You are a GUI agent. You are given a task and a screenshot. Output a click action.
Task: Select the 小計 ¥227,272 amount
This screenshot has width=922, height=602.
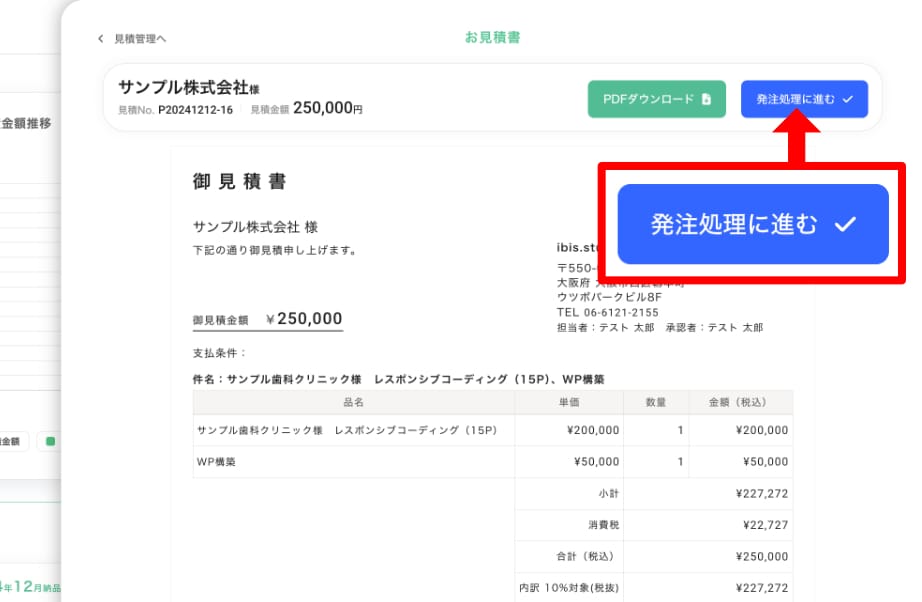tap(761, 494)
